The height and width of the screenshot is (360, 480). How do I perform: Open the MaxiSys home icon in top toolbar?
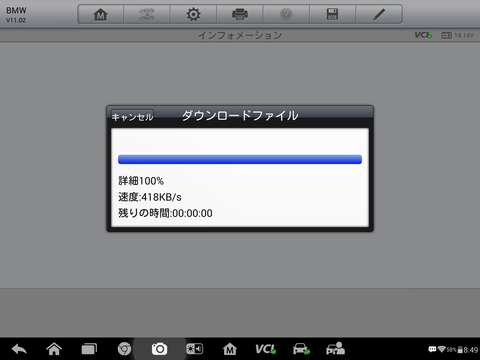[x=100, y=14]
